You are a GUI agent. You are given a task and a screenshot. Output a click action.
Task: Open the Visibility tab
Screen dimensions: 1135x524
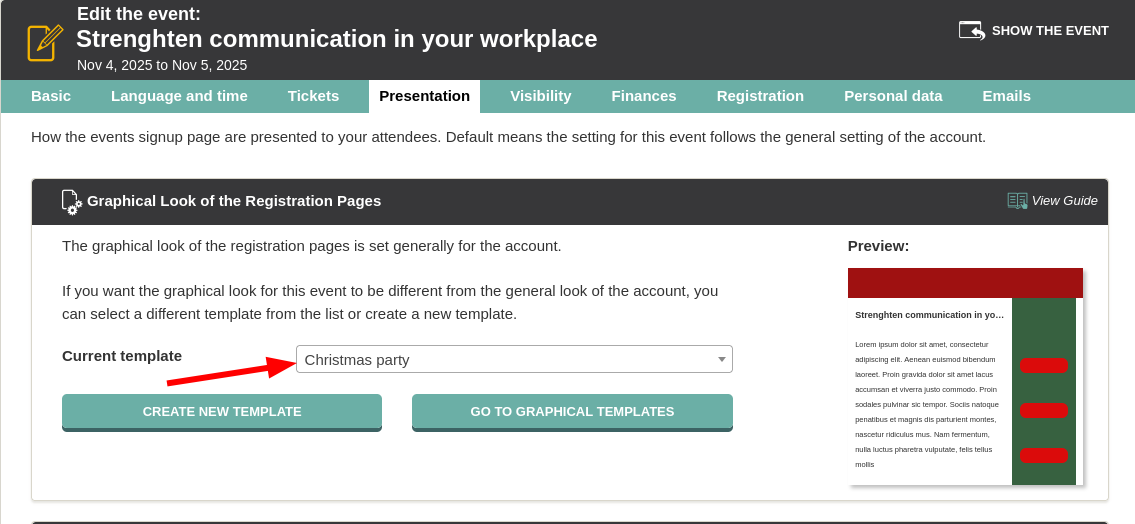coord(540,96)
